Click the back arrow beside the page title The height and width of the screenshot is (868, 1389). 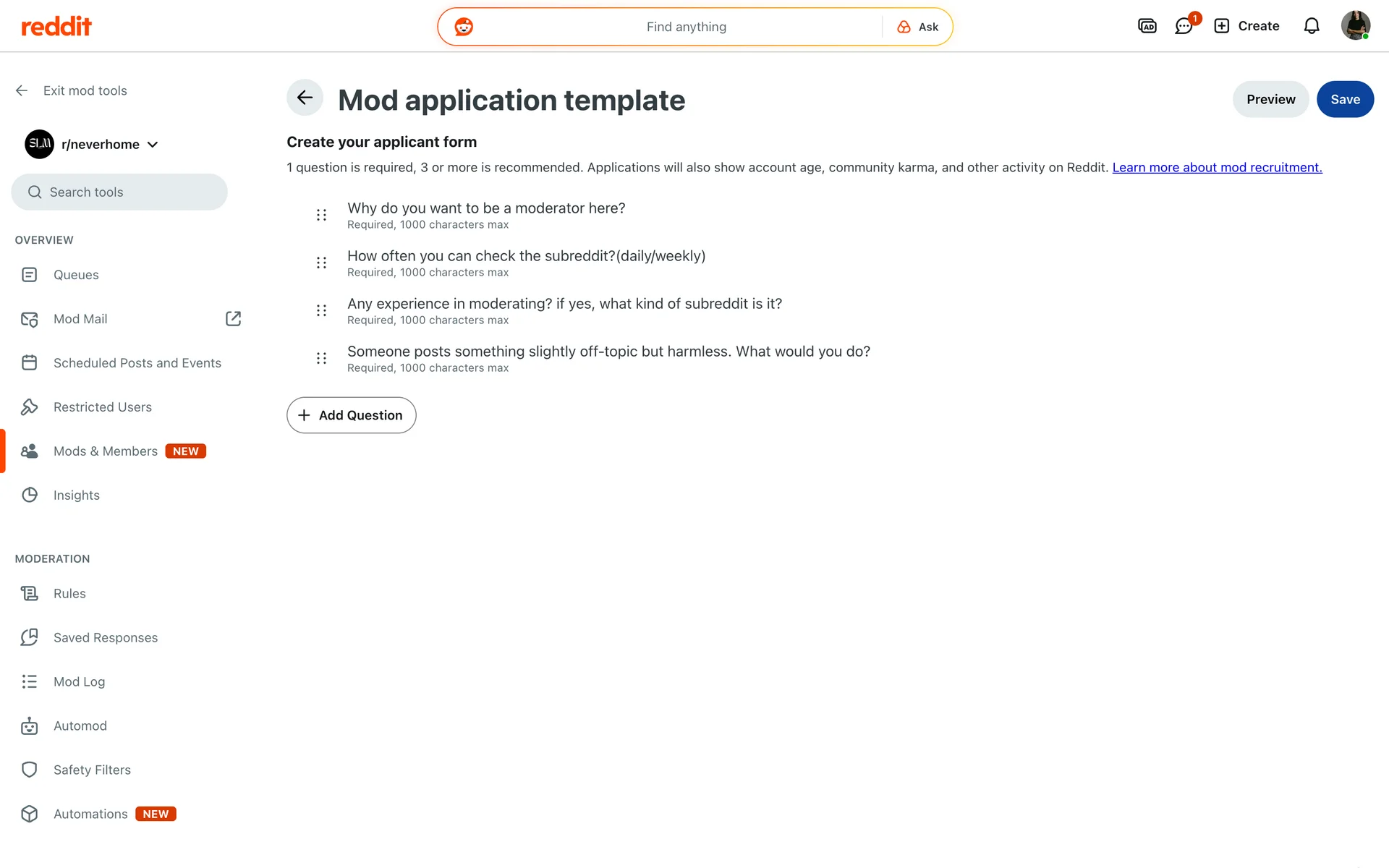pyautogui.click(x=305, y=98)
